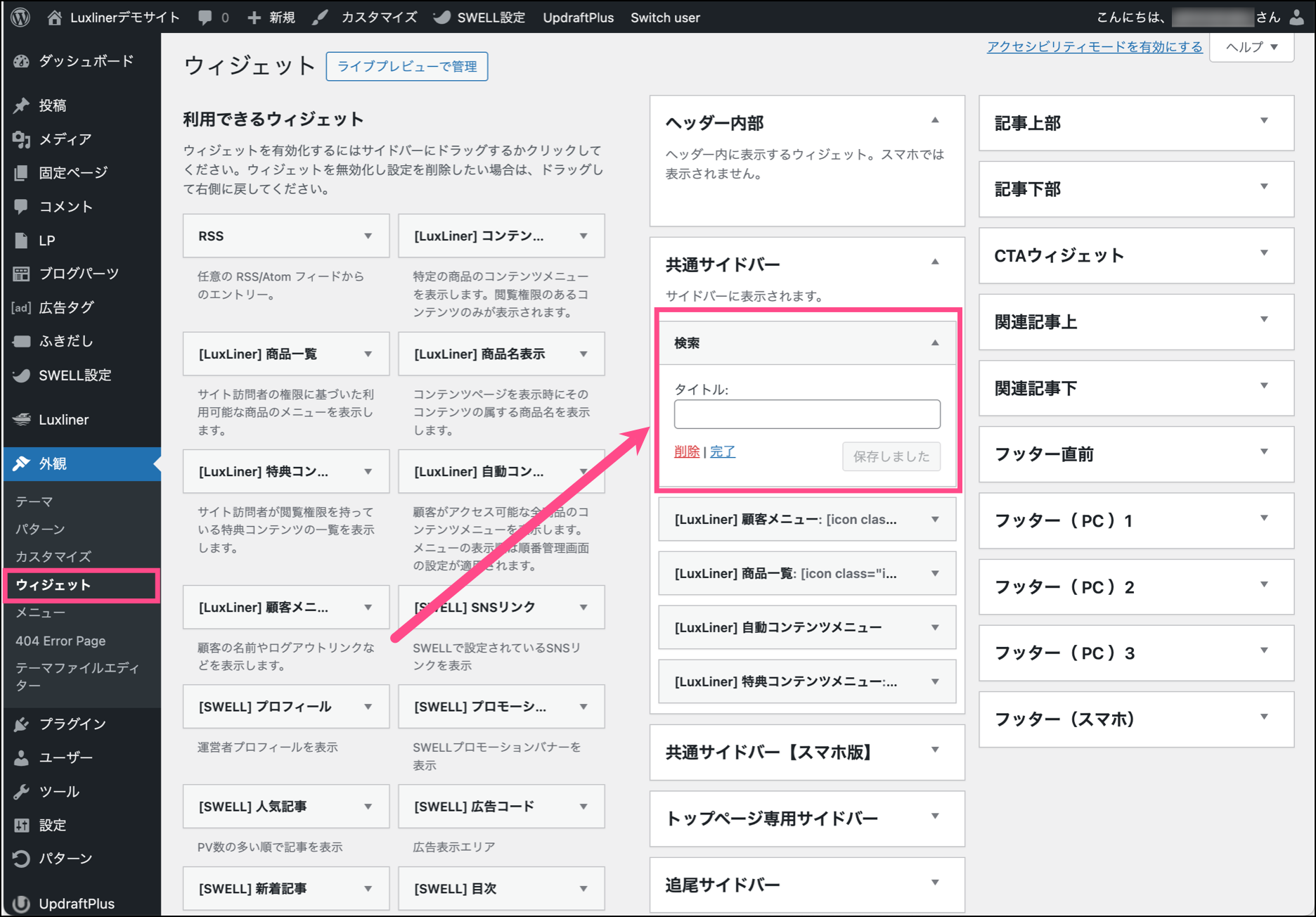Click the UpdraftPlus icon in sidebar
This screenshot has width=1316, height=917.
[x=21, y=904]
